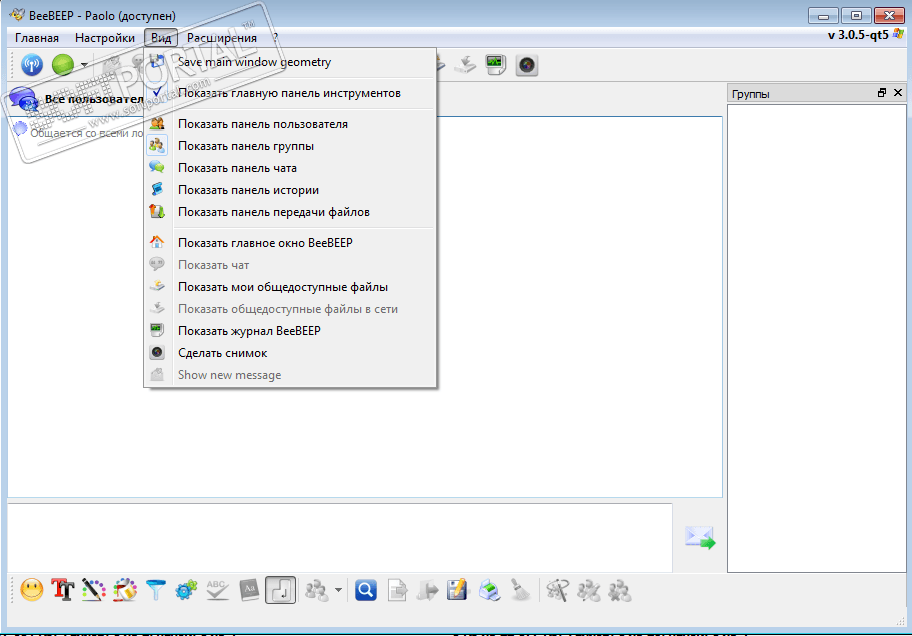Open the Настройки menu
Image resolution: width=912 pixels, height=636 pixels.
tap(105, 38)
